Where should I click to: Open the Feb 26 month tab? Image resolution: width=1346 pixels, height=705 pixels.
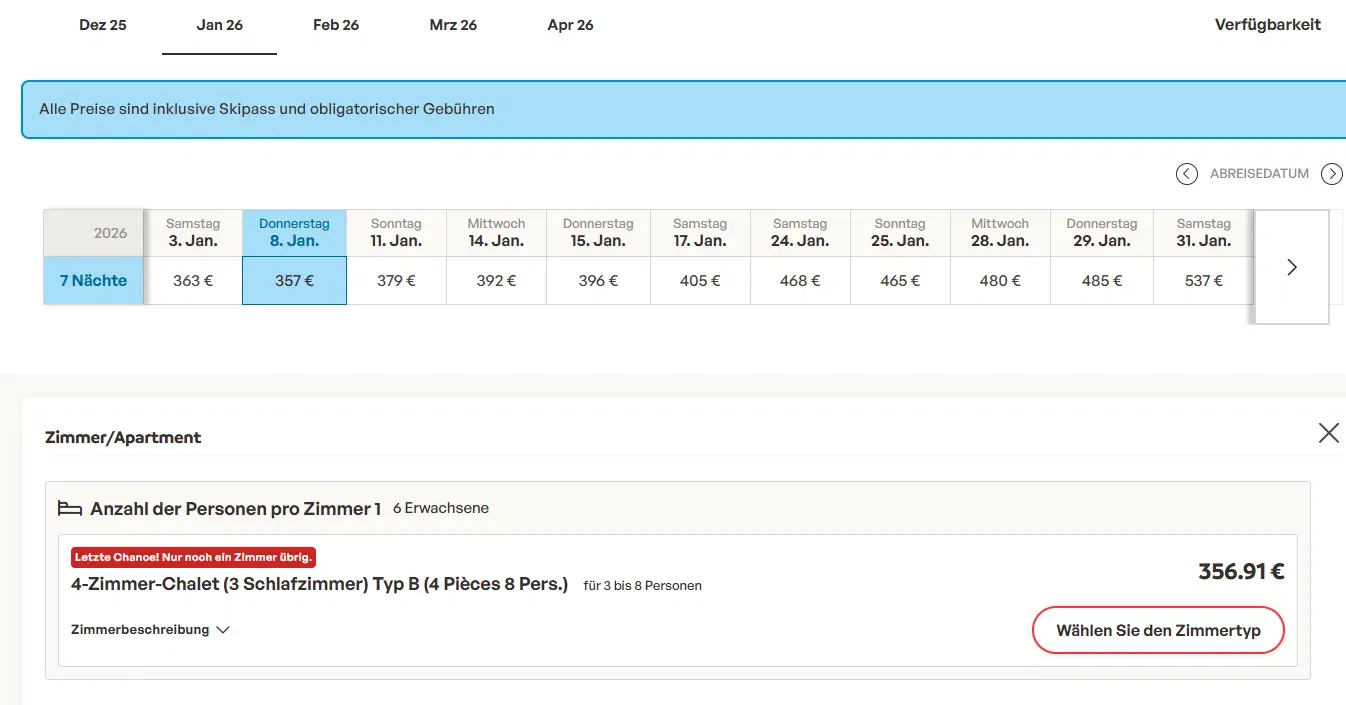pyautogui.click(x=336, y=25)
